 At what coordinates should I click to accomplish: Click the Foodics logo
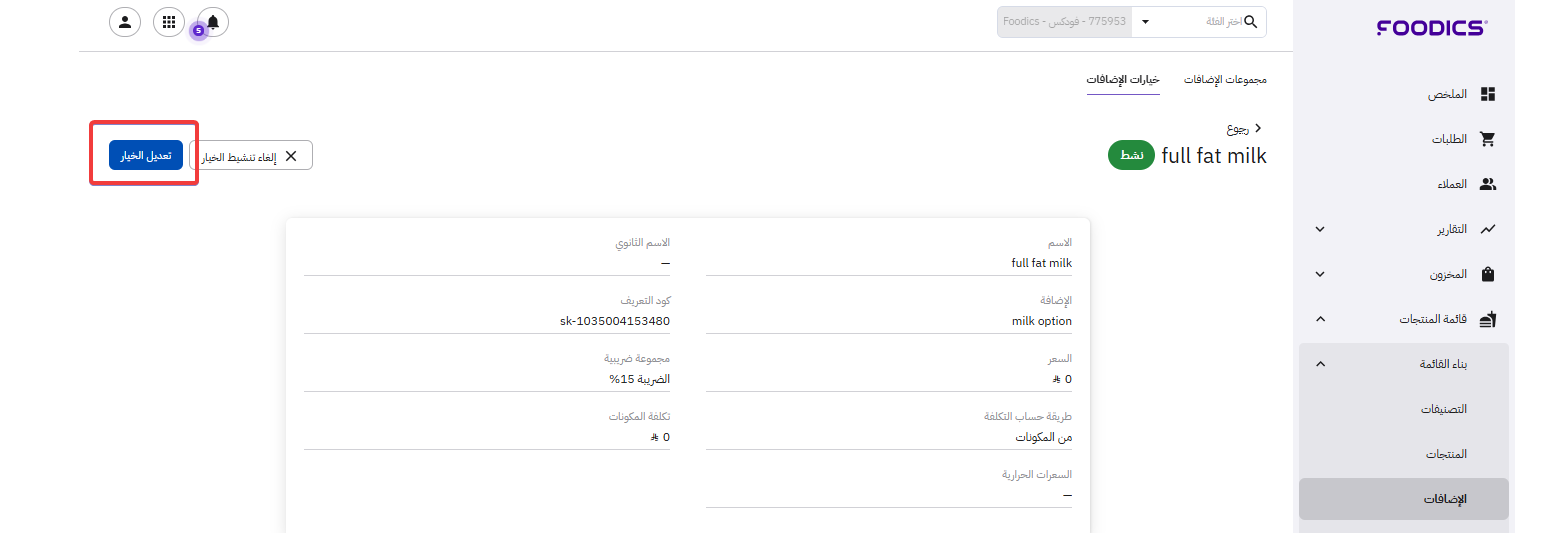pos(1431,28)
